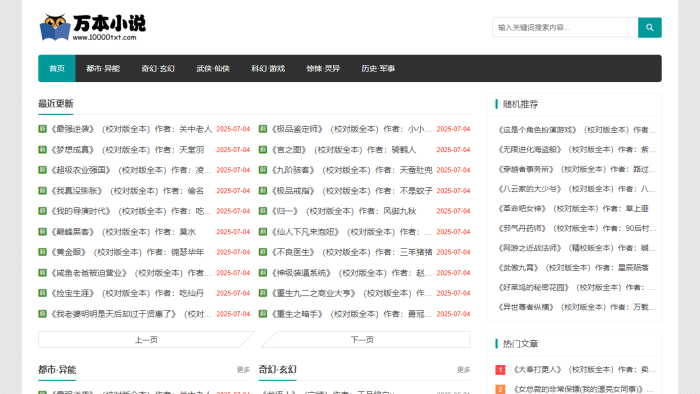Open the novel 《最强逆袭》 by 关中老人
Viewport: 700px width, 394px height.
tap(131, 129)
